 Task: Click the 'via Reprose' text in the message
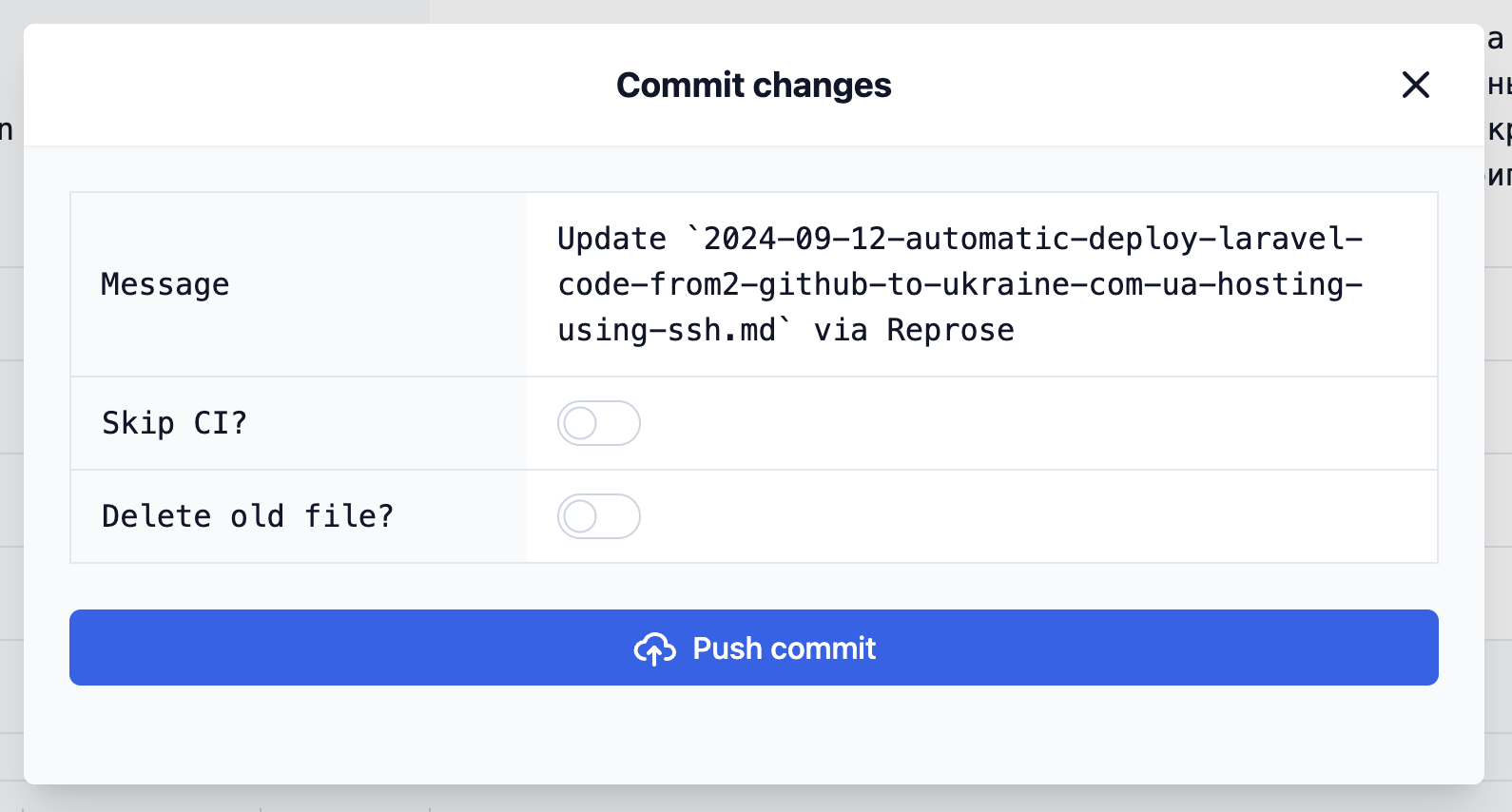pos(913,330)
